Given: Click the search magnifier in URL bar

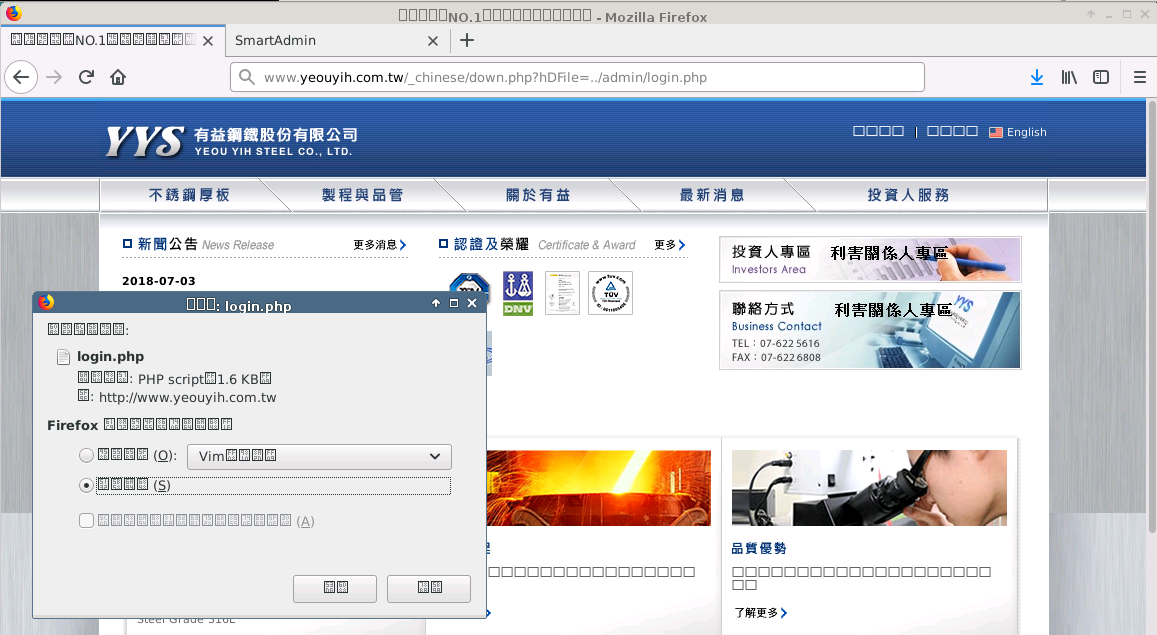Looking at the screenshot, I should (247, 77).
